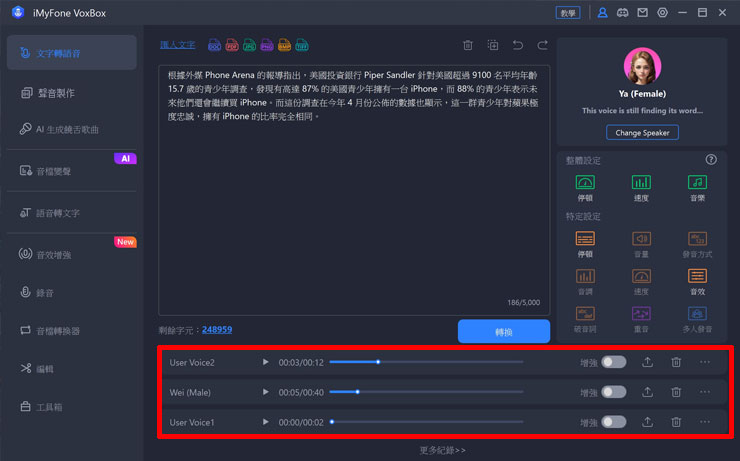Import a PDF file icon
This screenshot has height=461, width=740.
click(232, 45)
